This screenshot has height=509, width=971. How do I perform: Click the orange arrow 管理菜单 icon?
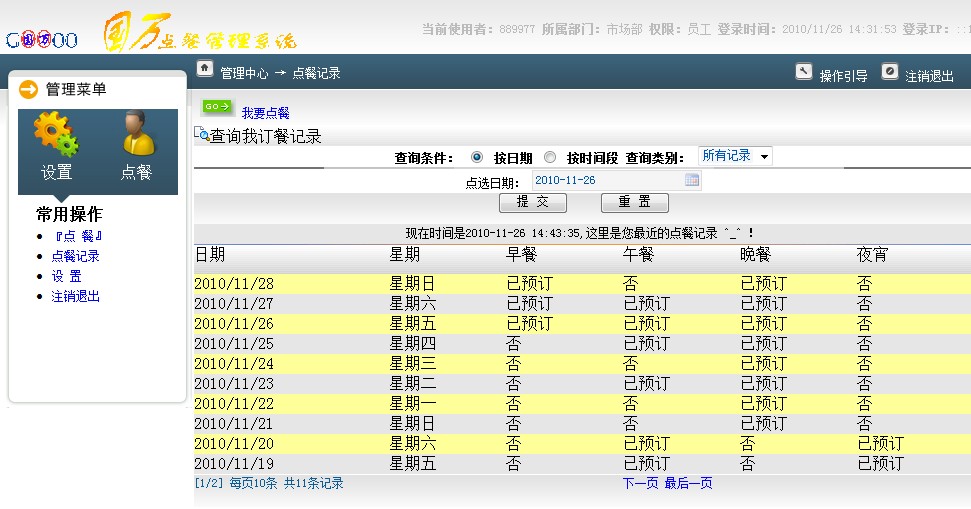click(28, 89)
